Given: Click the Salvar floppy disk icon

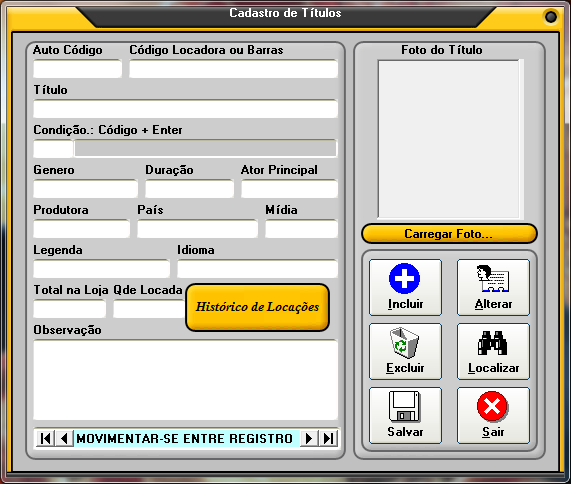Looking at the screenshot, I should pos(405,406).
